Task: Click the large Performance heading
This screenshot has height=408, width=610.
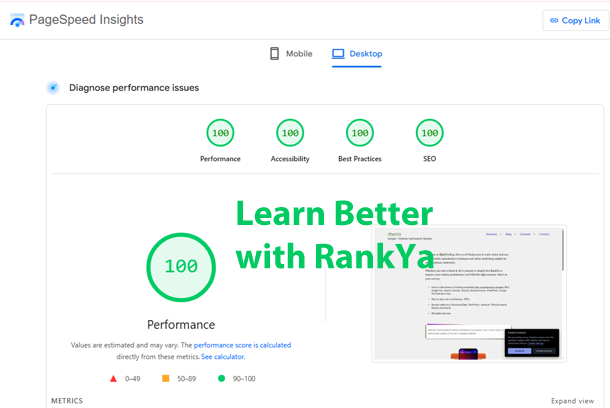Action: click(x=181, y=324)
